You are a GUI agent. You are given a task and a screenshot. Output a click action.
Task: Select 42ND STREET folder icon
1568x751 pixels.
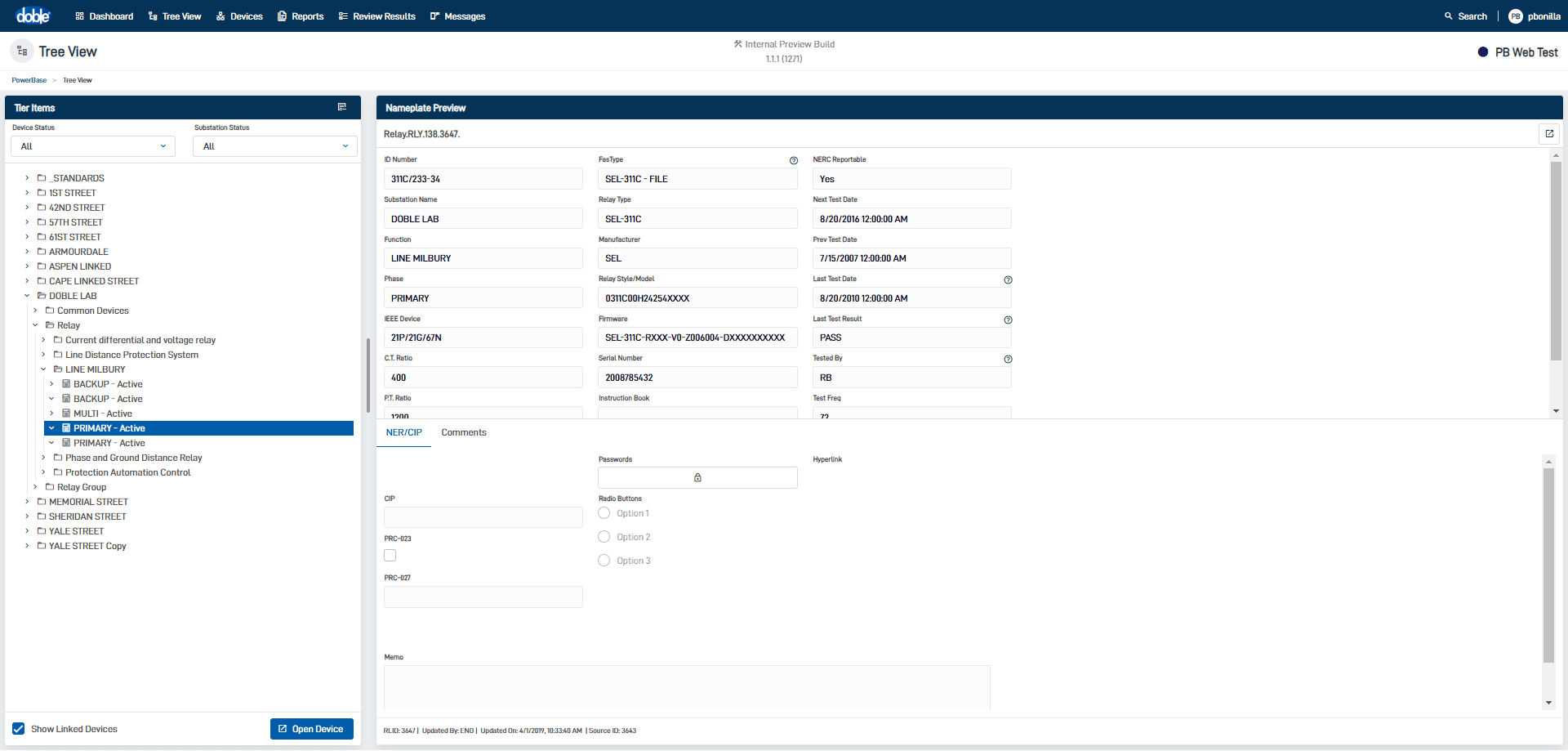[x=41, y=208]
